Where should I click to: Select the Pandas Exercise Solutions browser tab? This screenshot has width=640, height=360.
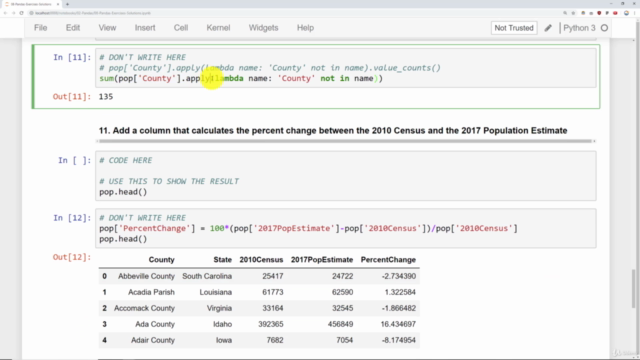coord(31,4)
